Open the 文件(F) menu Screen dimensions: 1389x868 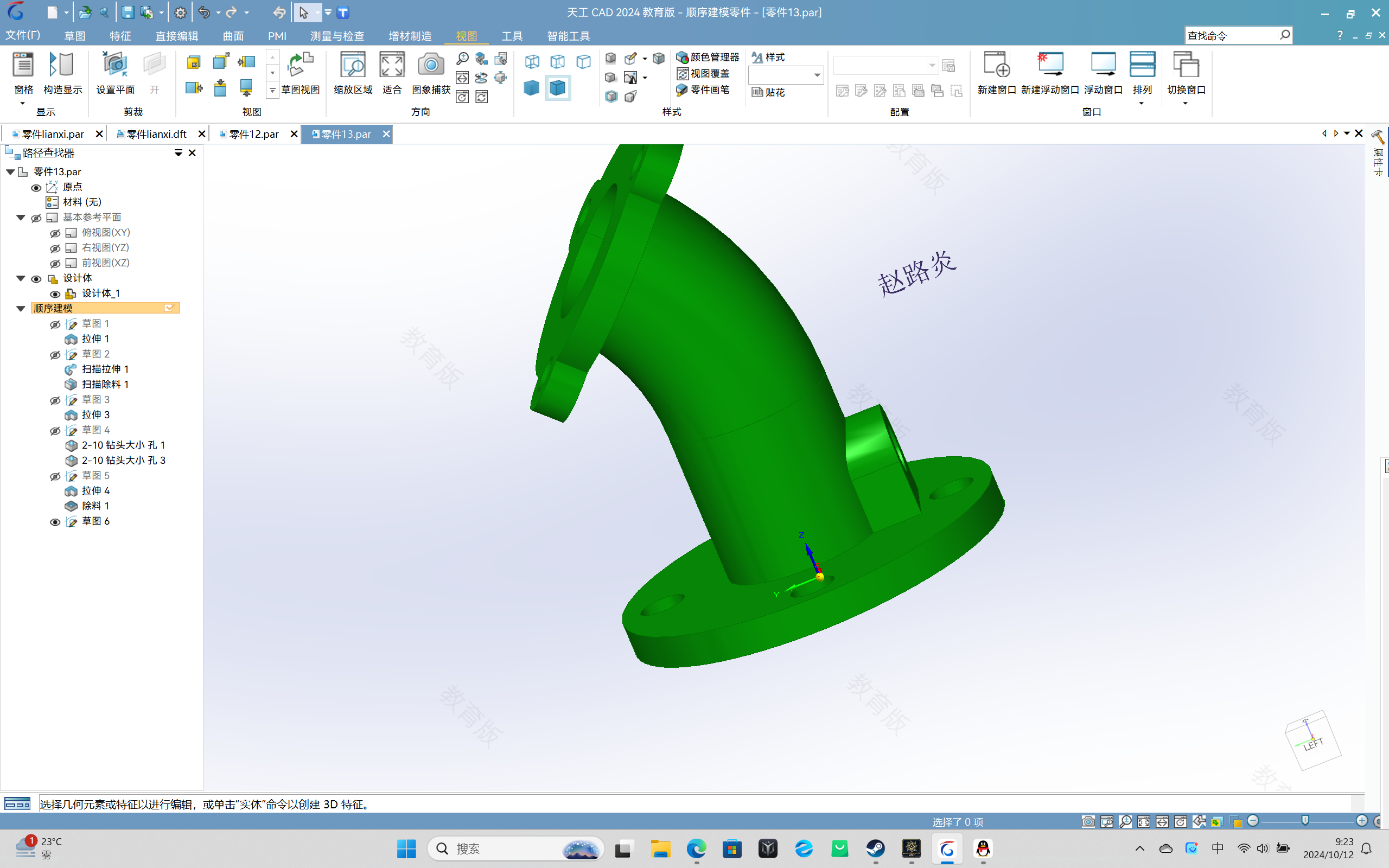[x=23, y=35]
